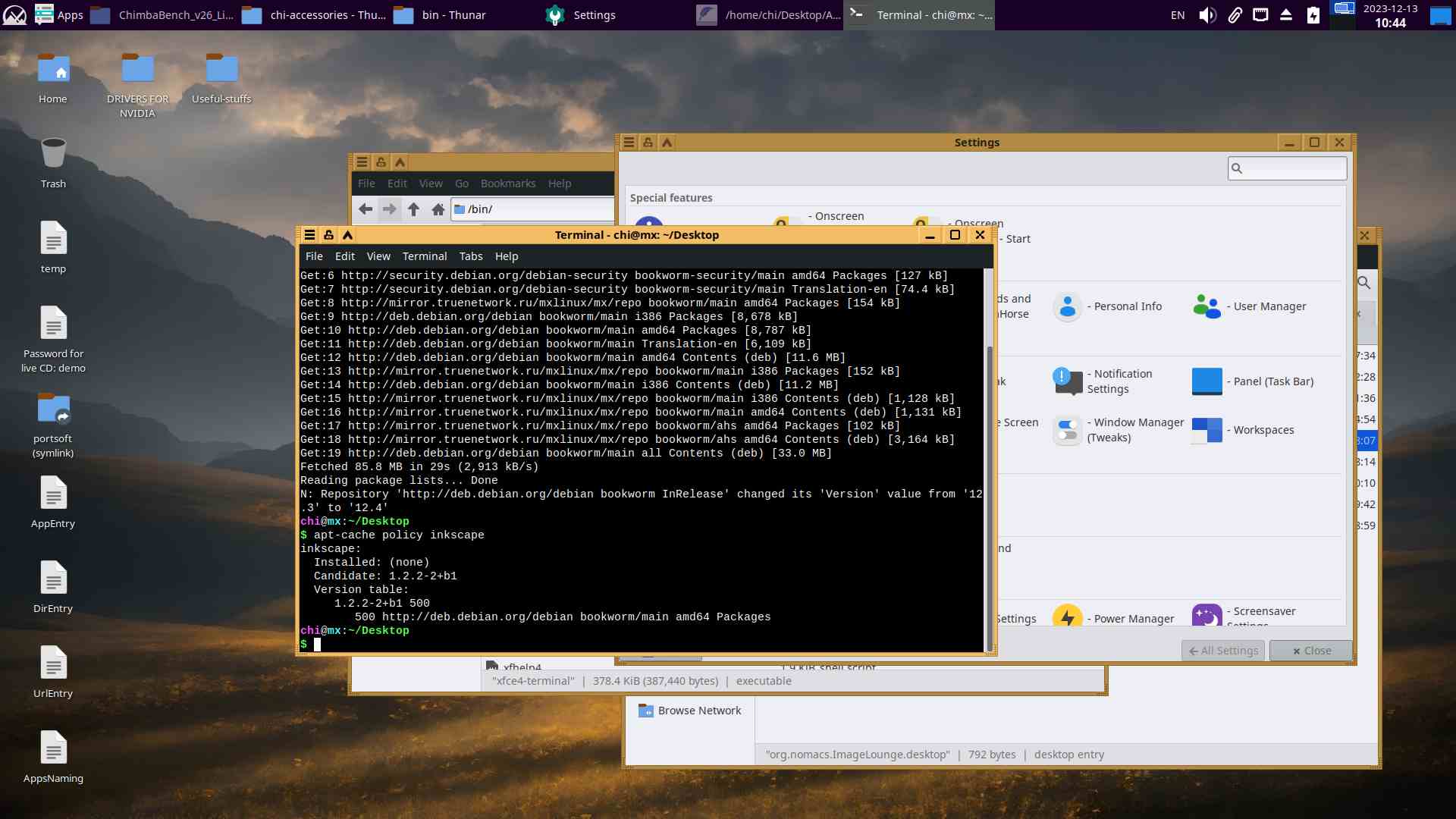
Task: Open Notification Settings icon
Action: (x=1068, y=381)
